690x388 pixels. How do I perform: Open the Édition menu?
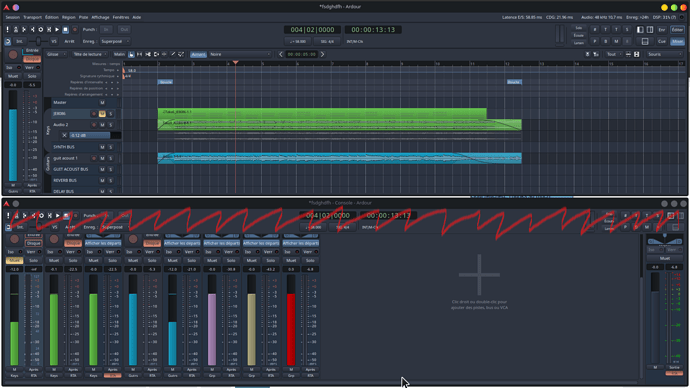coord(51,17)
